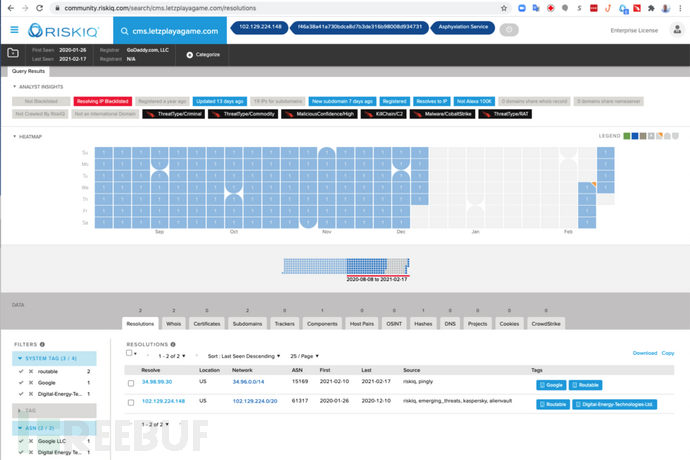Toggle the Google LLC ASN checkmark
The width and height of the screenshot is (690, 460).
[21, 441]
